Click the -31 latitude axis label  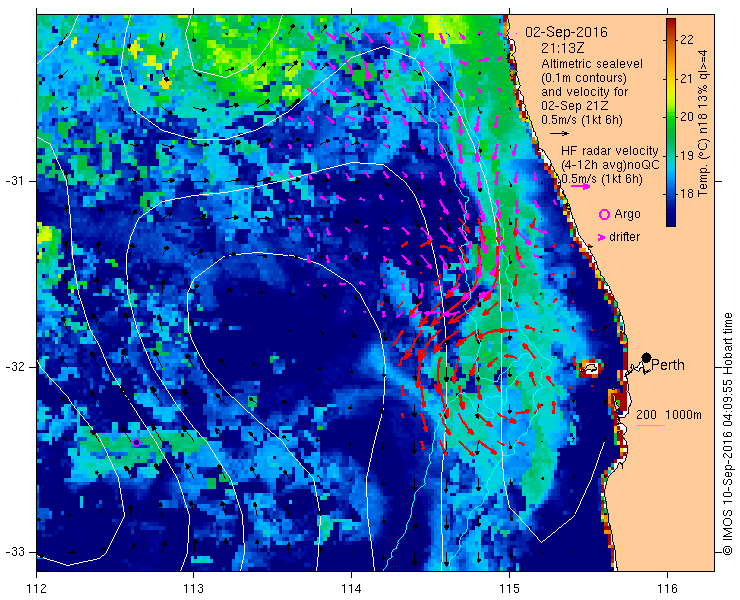tap(13, 181)
